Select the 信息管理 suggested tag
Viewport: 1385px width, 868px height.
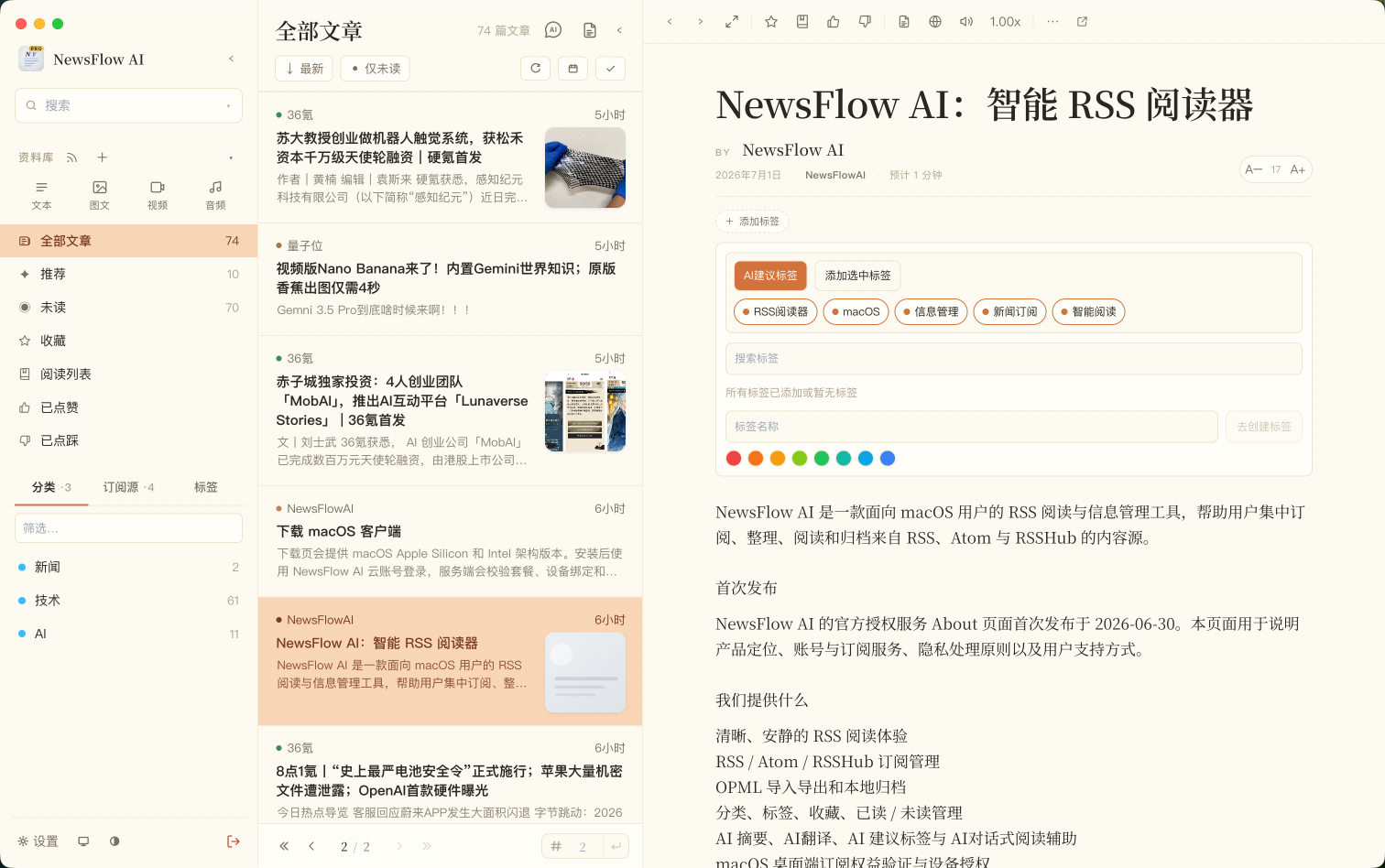(931, 312)
